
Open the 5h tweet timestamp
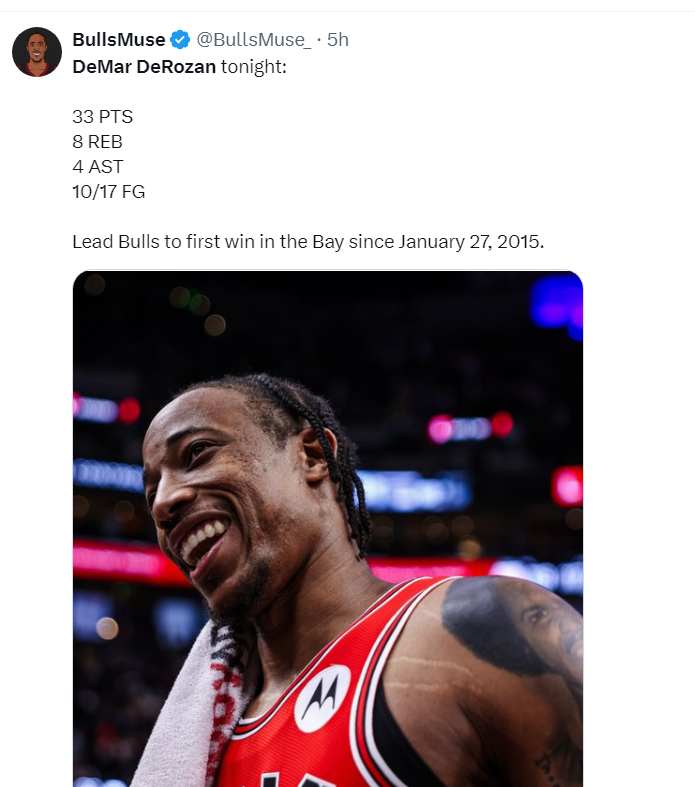tap(338, 40)
